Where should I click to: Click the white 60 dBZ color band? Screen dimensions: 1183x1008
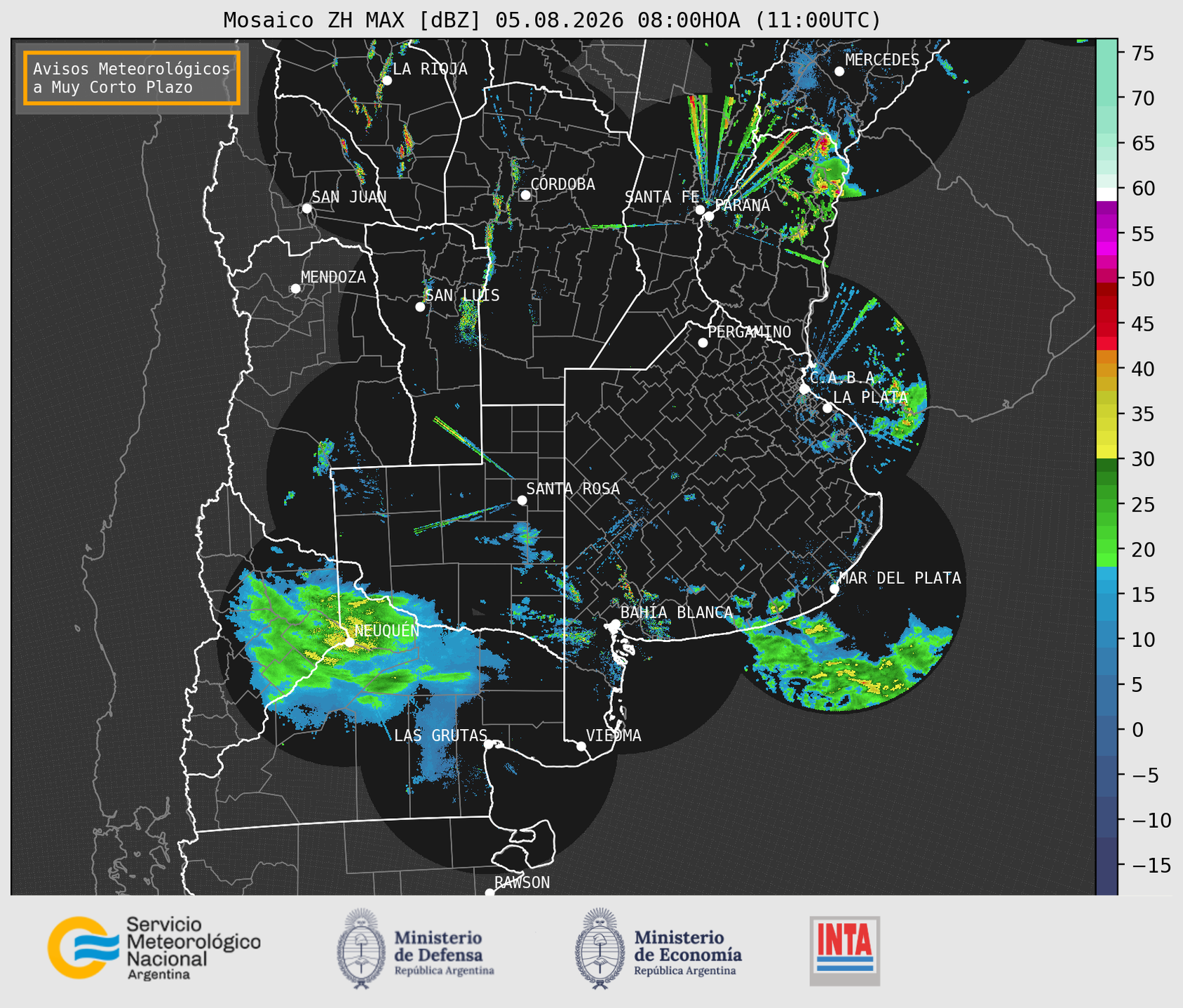1107,193
